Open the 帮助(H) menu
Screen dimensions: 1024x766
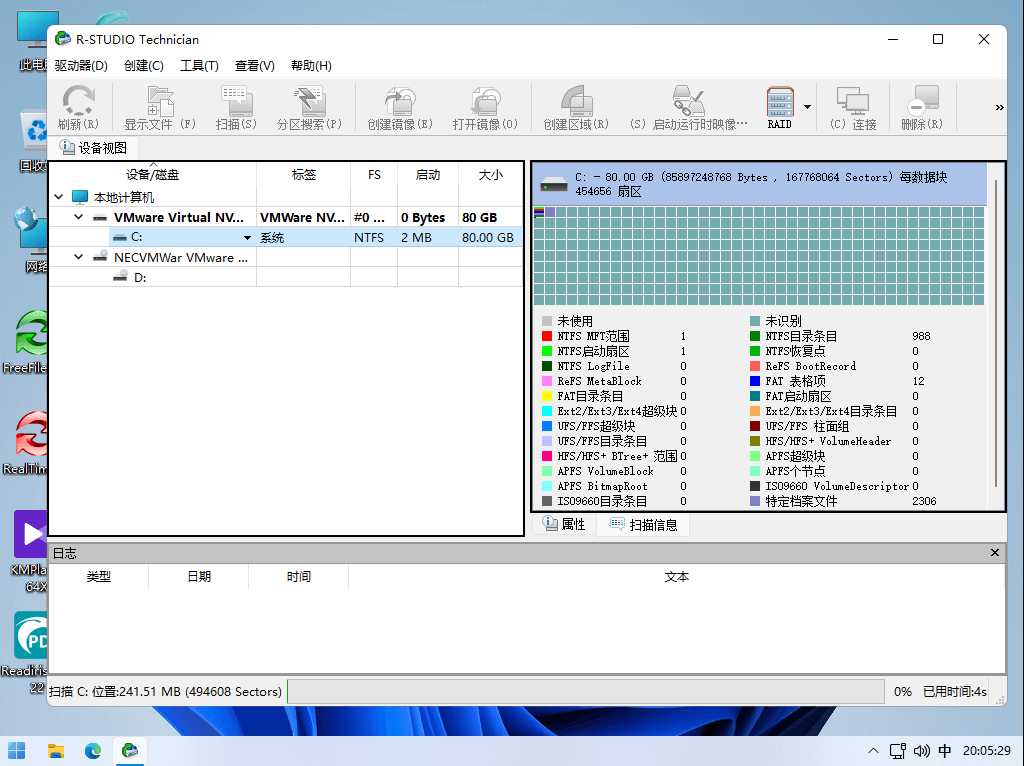[x=311, y=66]
